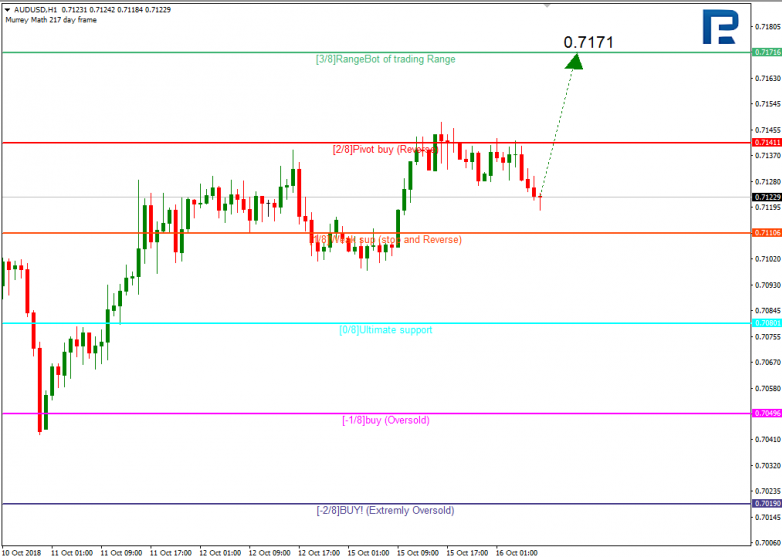
Task: Click the 'Murrey Math 217 day frame' indicator label
Action: (x=51, y=20)
